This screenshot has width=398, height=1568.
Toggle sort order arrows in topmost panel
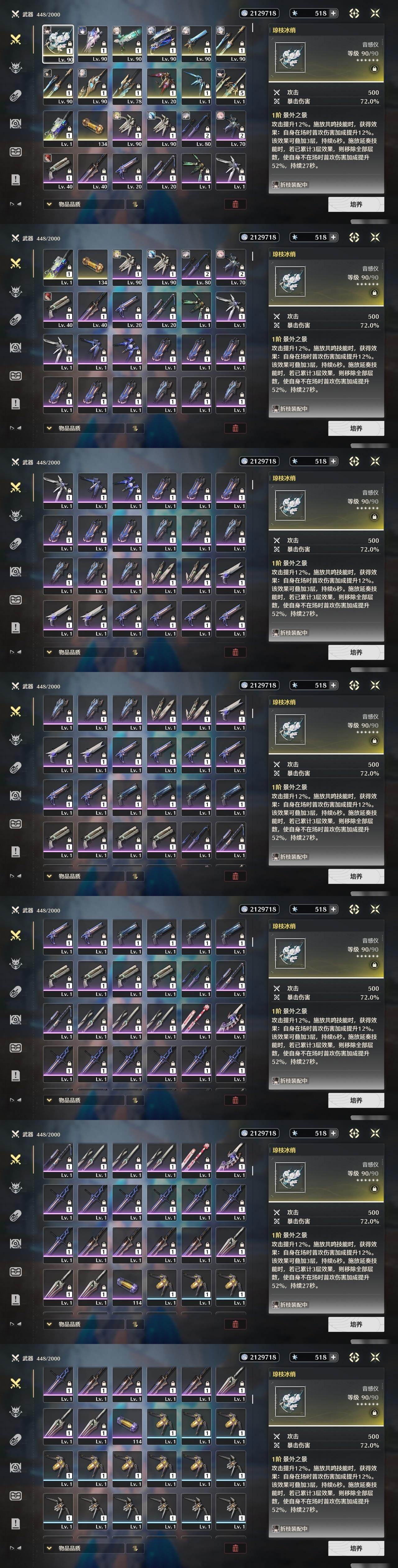[135, 204]
